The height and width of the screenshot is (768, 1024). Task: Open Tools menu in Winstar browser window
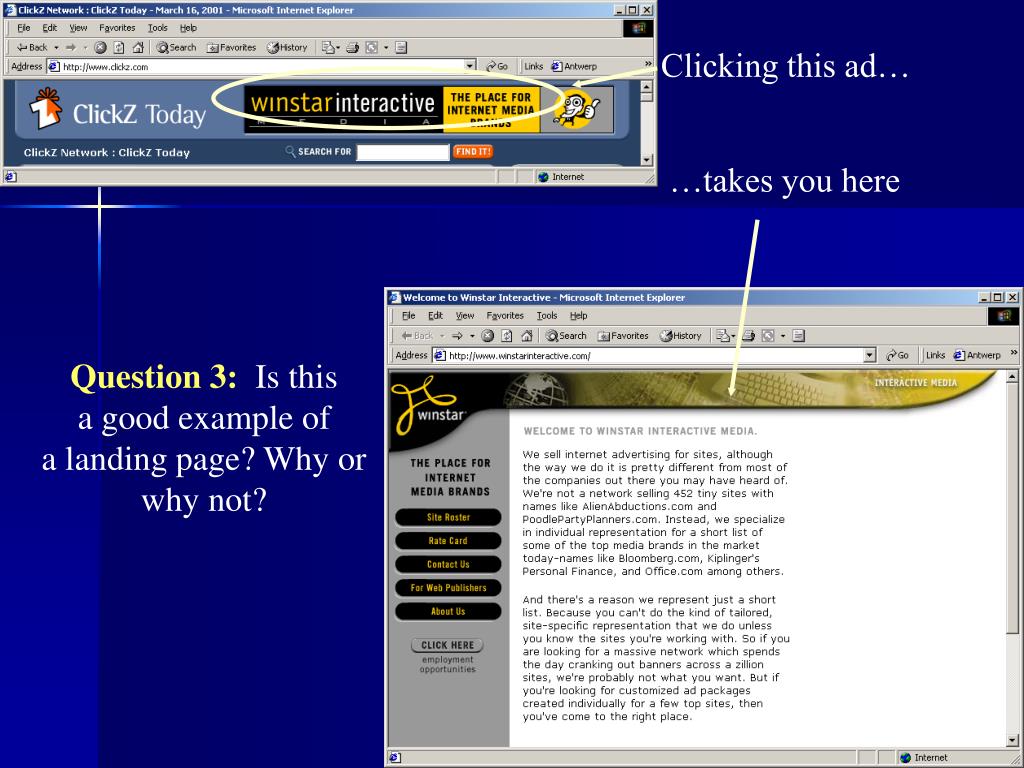pyautogui.click(x=547, y=315)
